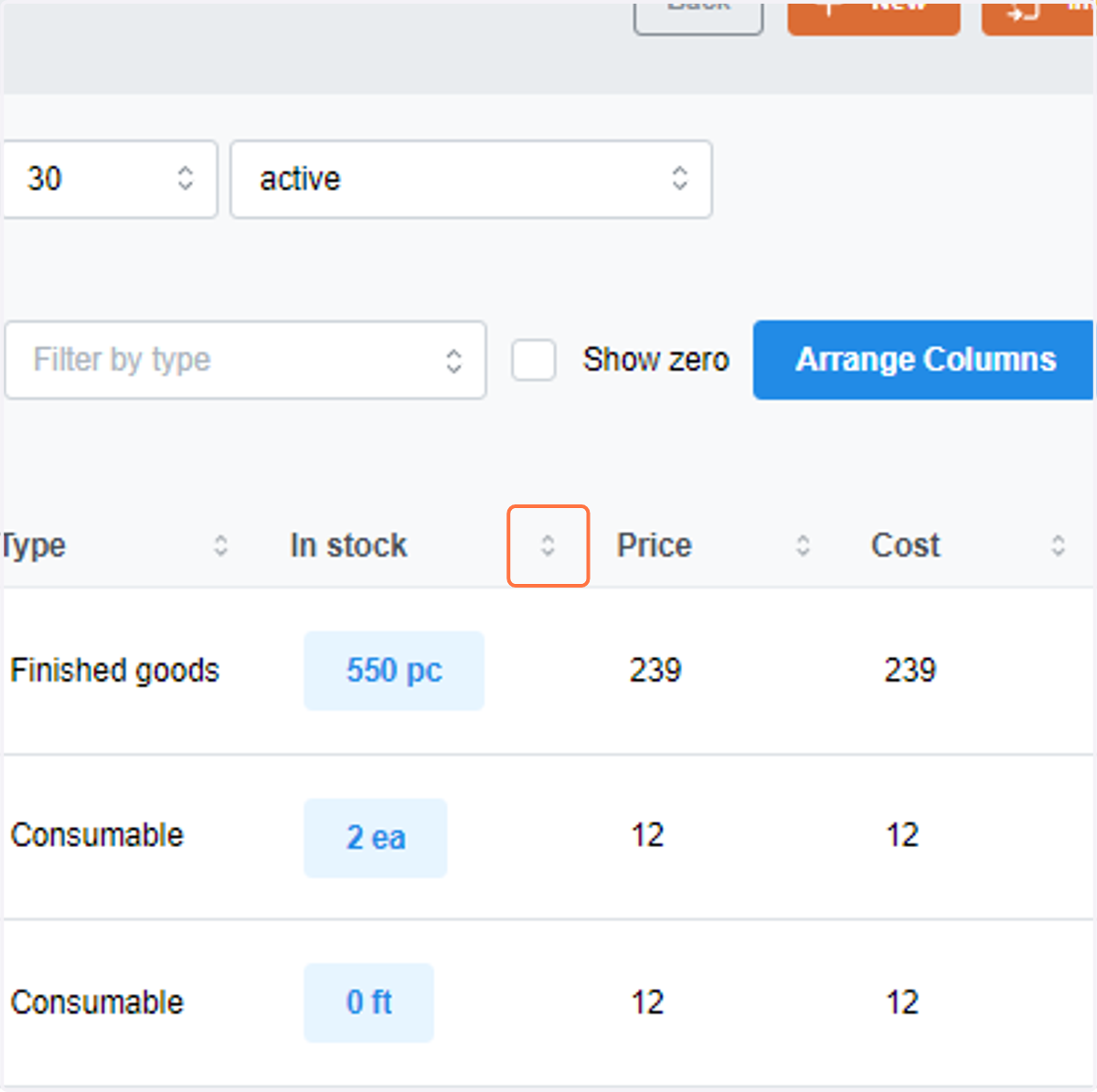
Task: Open the Filter by type dropdown
Action: click(x=245, y=360)
